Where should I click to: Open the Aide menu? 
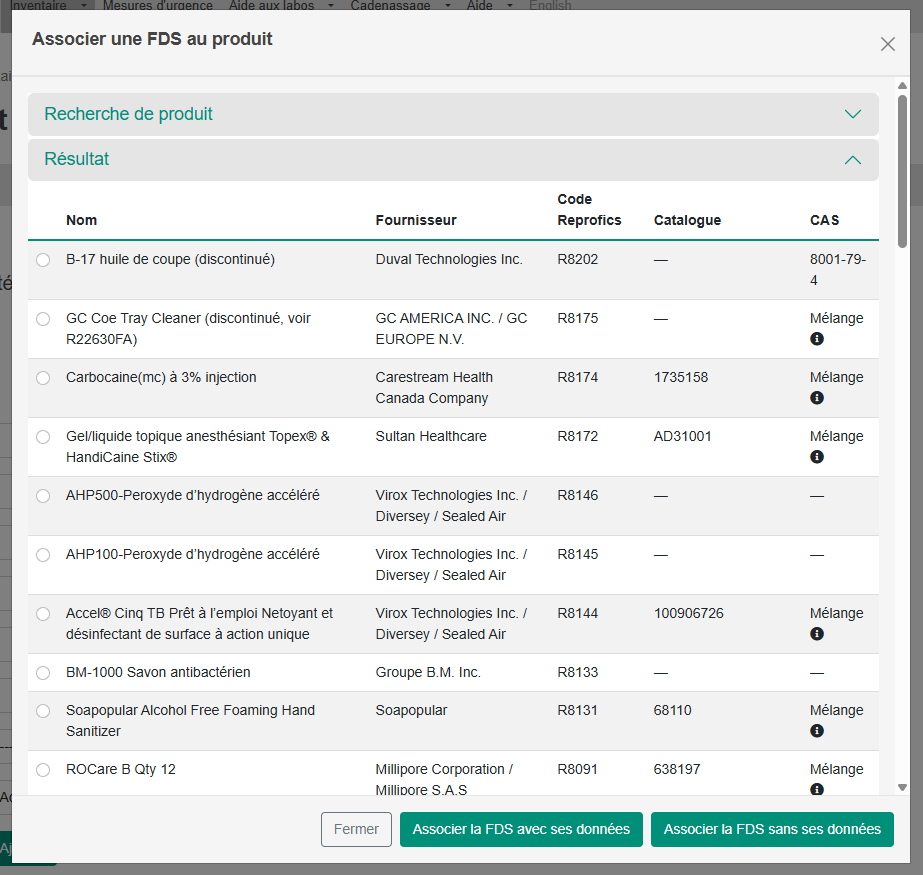[x=490, y=5]
